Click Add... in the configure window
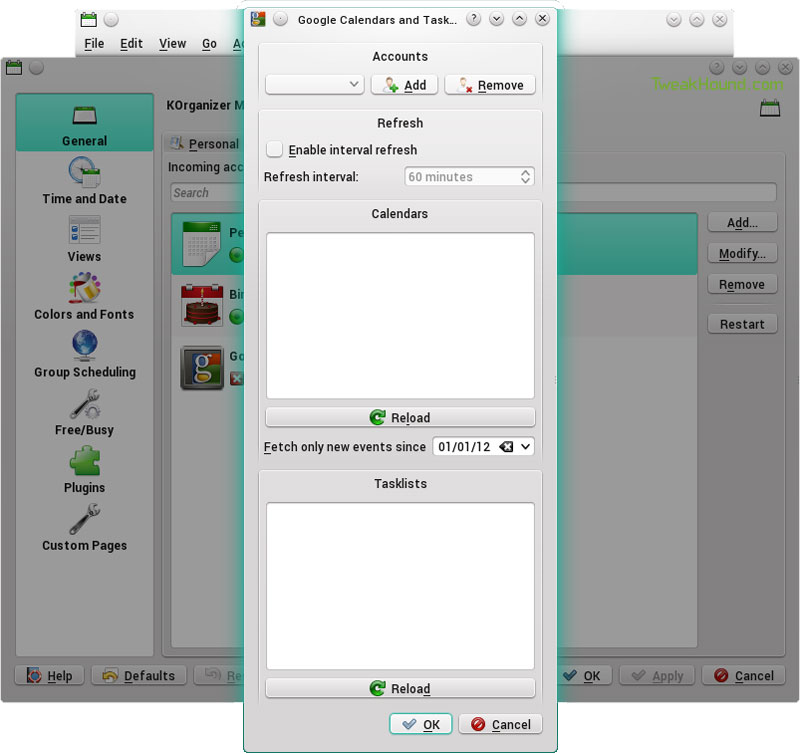This screenshot has height=754, width=800. tap(742, 222)
